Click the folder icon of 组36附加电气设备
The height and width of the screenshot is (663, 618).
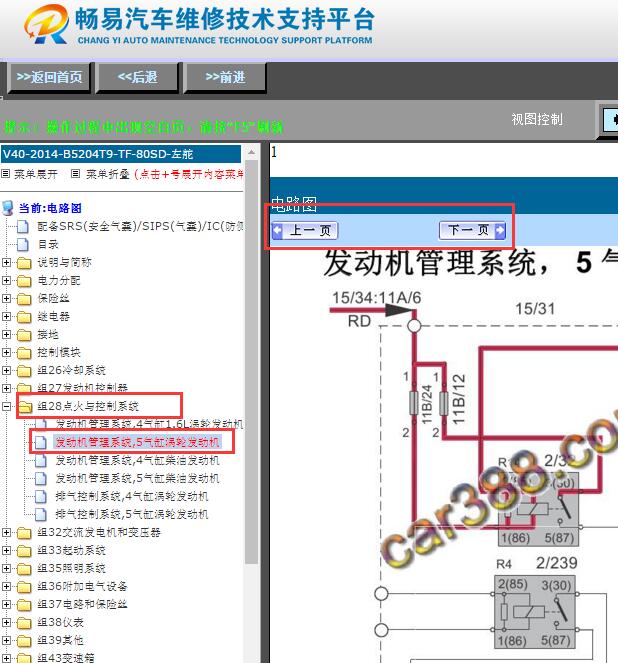pyautogui.click(x=24, y=586)
